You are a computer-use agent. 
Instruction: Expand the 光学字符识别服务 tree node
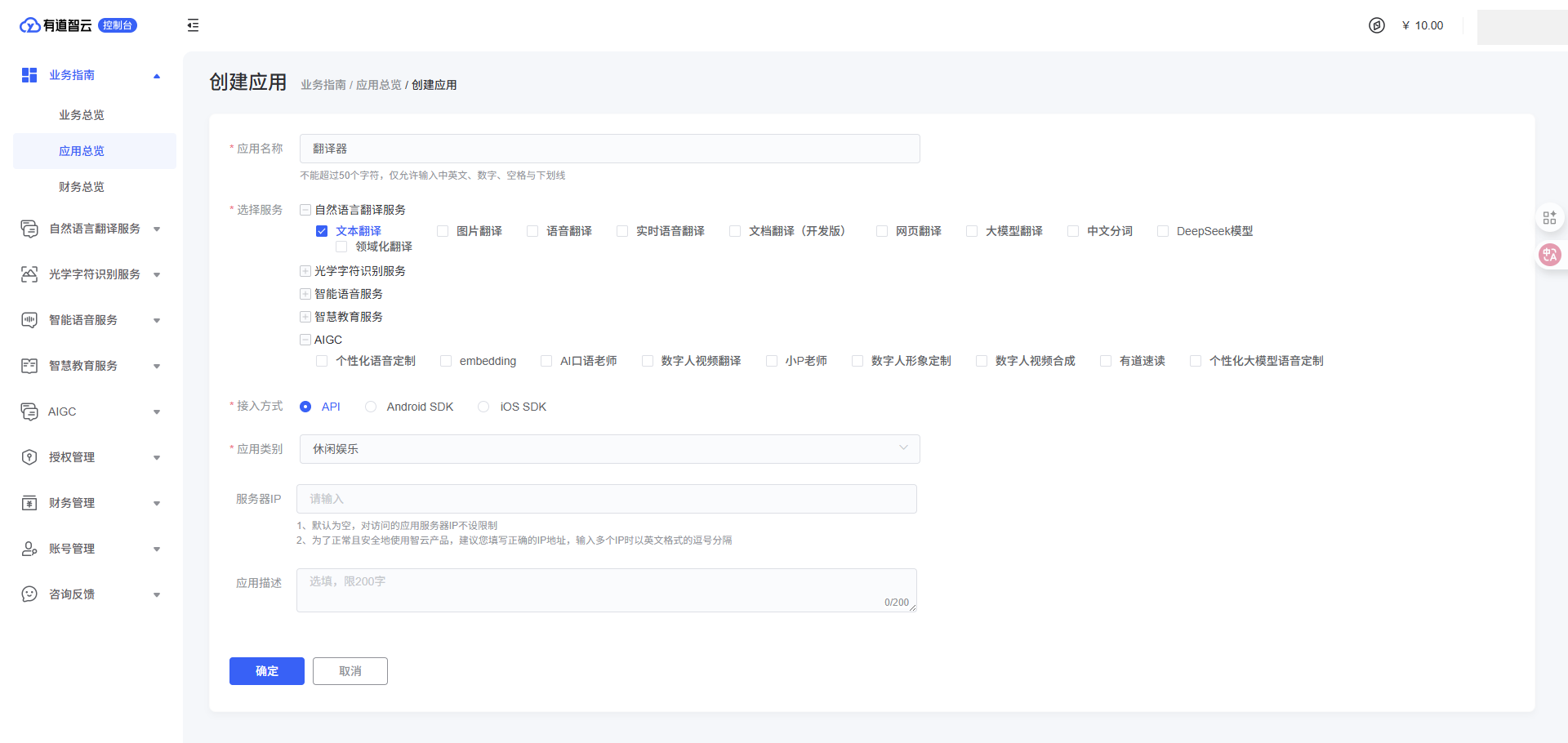tap(305, 271)
